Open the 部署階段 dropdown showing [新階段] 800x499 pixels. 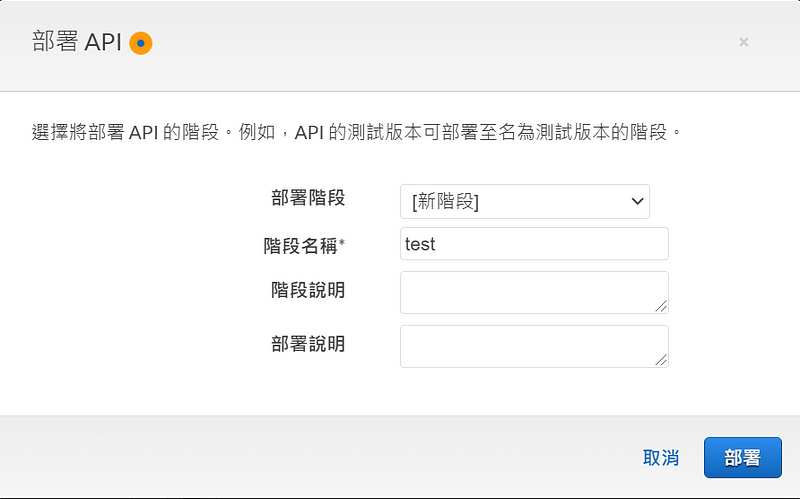(x=524, y=202)
